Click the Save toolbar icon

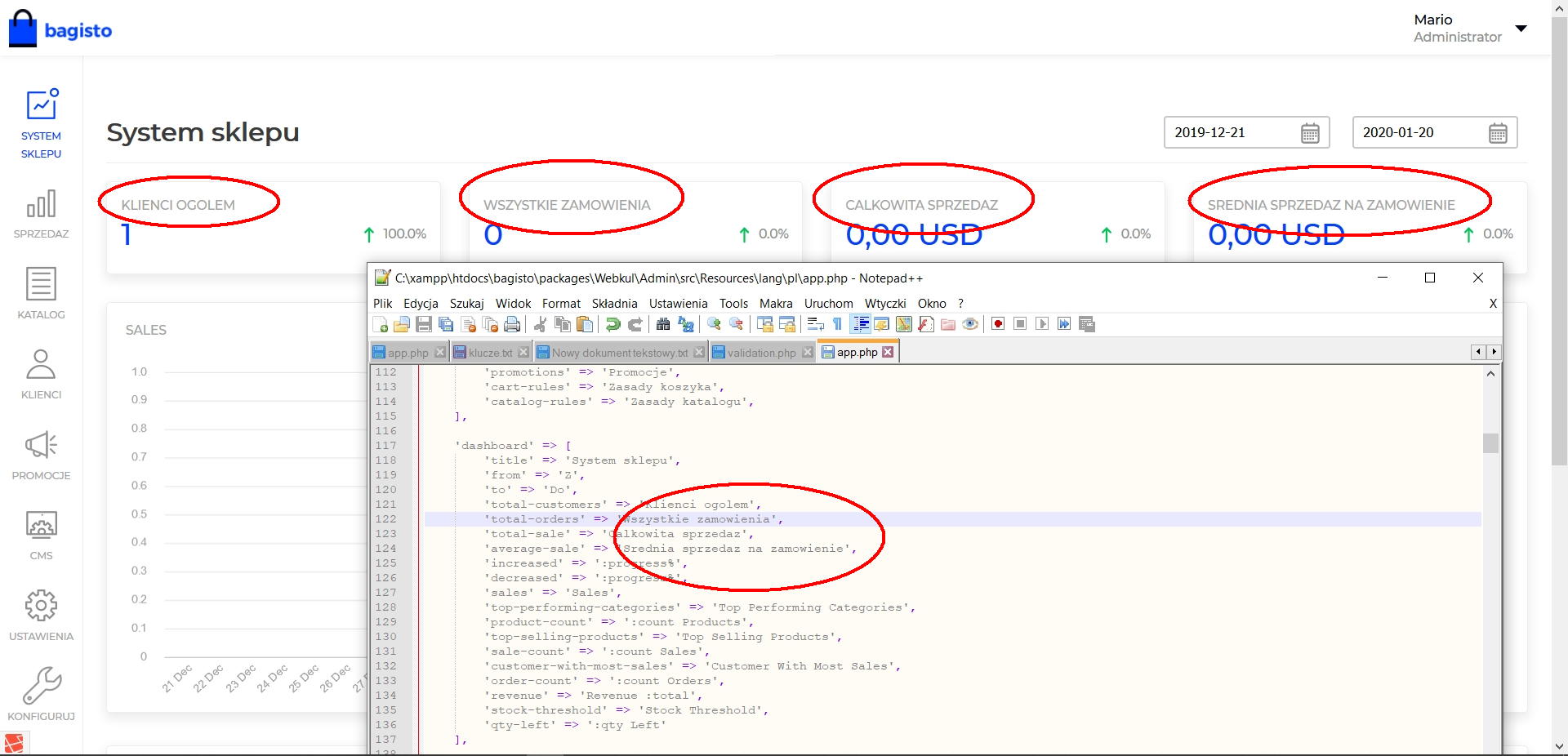point(423,324)
